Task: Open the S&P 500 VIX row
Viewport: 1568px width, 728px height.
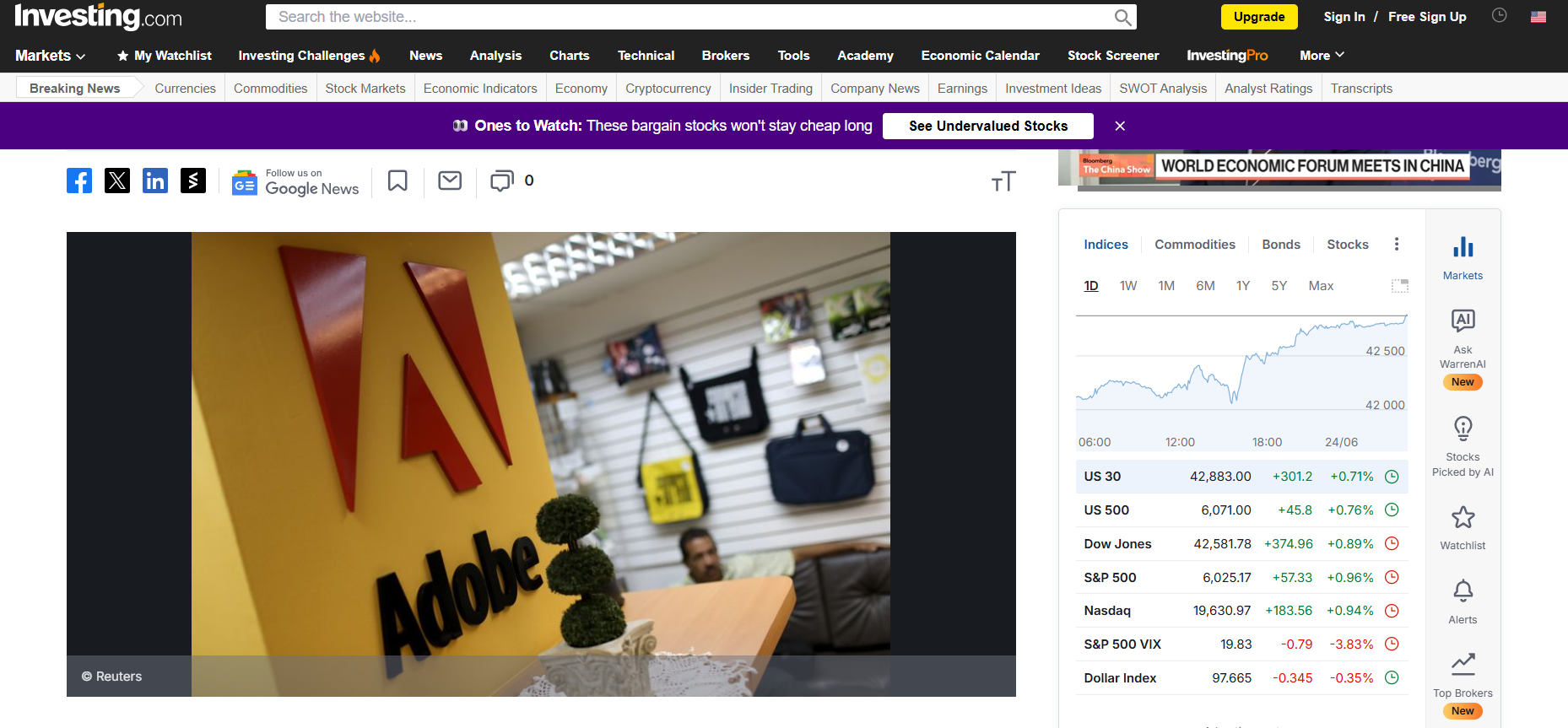Action: point(1241,644)
